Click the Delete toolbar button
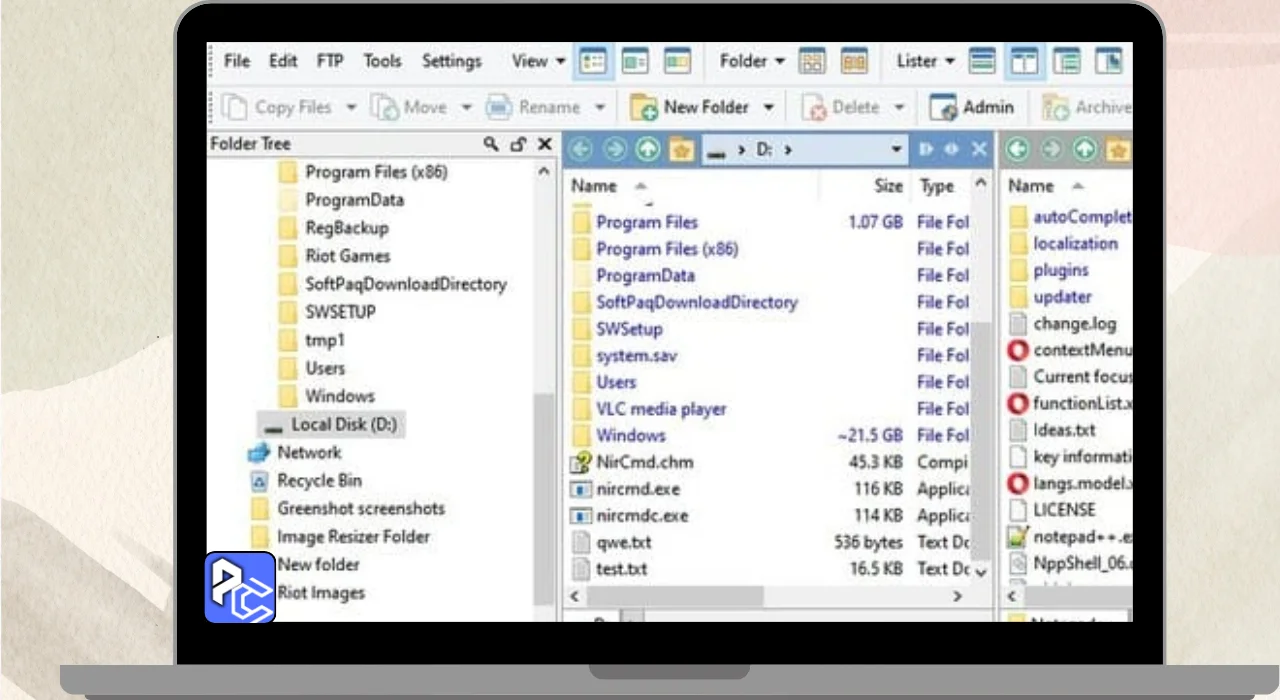1280x700 pixels. tap(840, 107)
